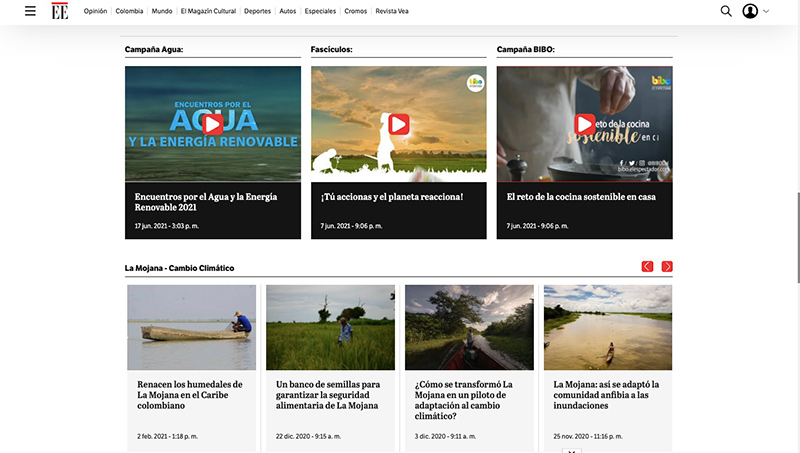Open the Revista Vea menu item
The height and width of the screenshot is (453, 800).
coord(394,11)
